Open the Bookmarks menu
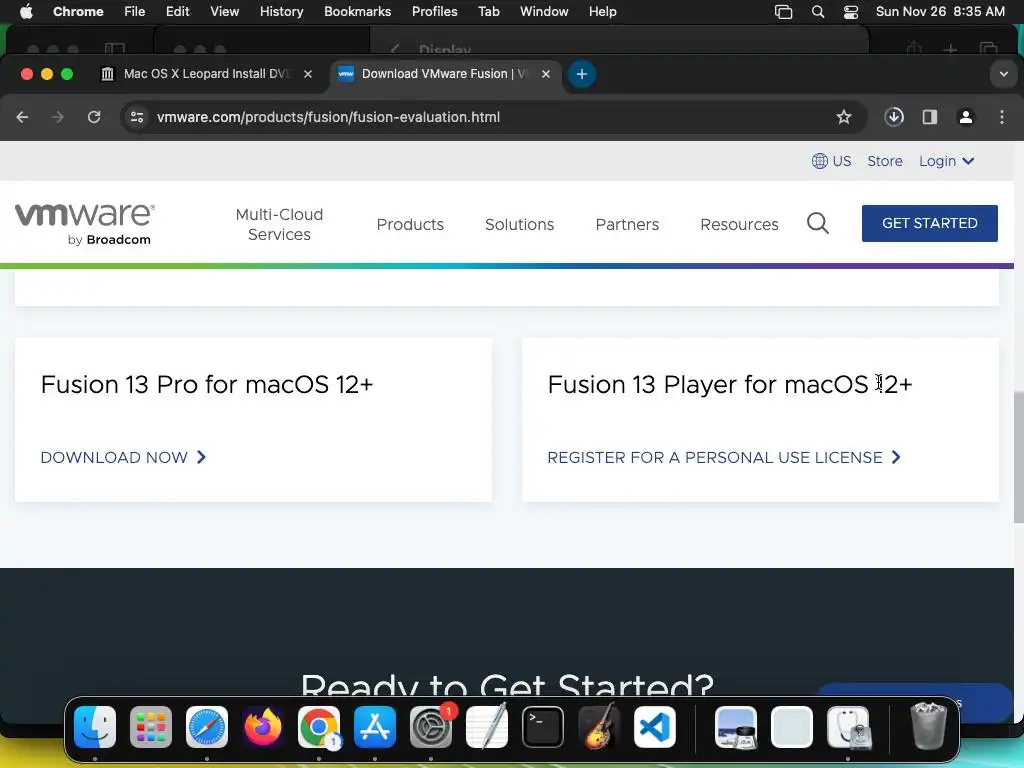 (x=357, y=11)
